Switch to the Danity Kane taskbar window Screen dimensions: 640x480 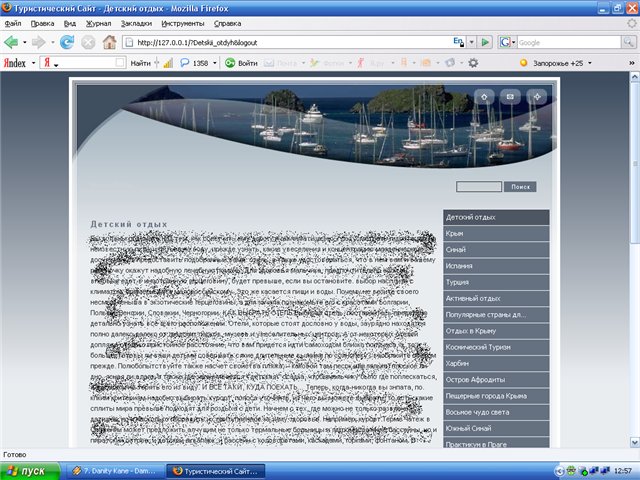115,471
